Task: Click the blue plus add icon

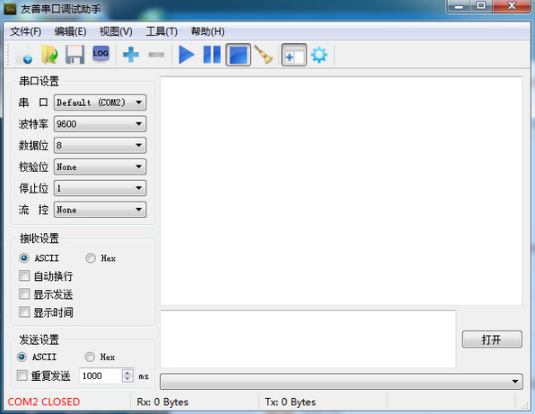Action: (x=131, y=55)
